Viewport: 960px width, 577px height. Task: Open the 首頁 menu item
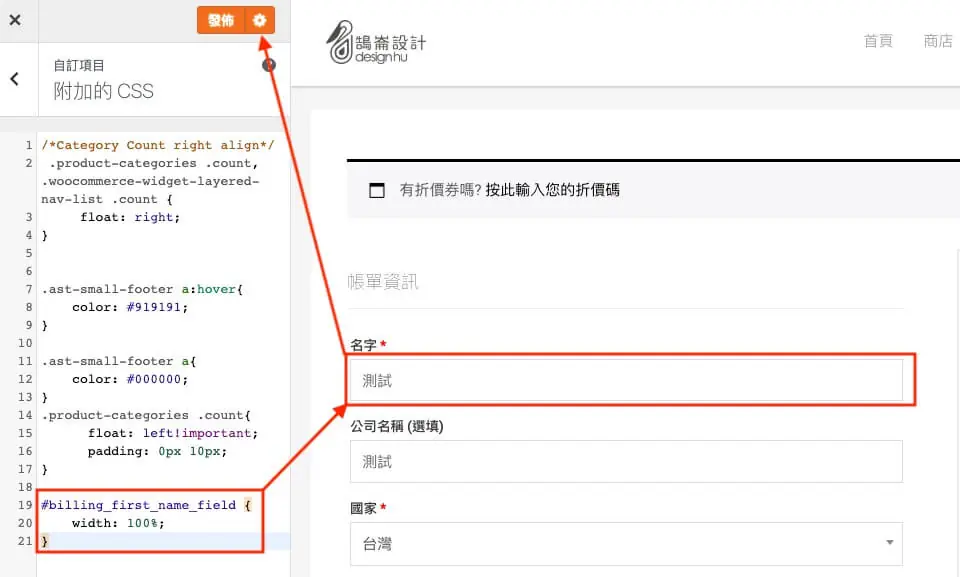coord(878,41)
